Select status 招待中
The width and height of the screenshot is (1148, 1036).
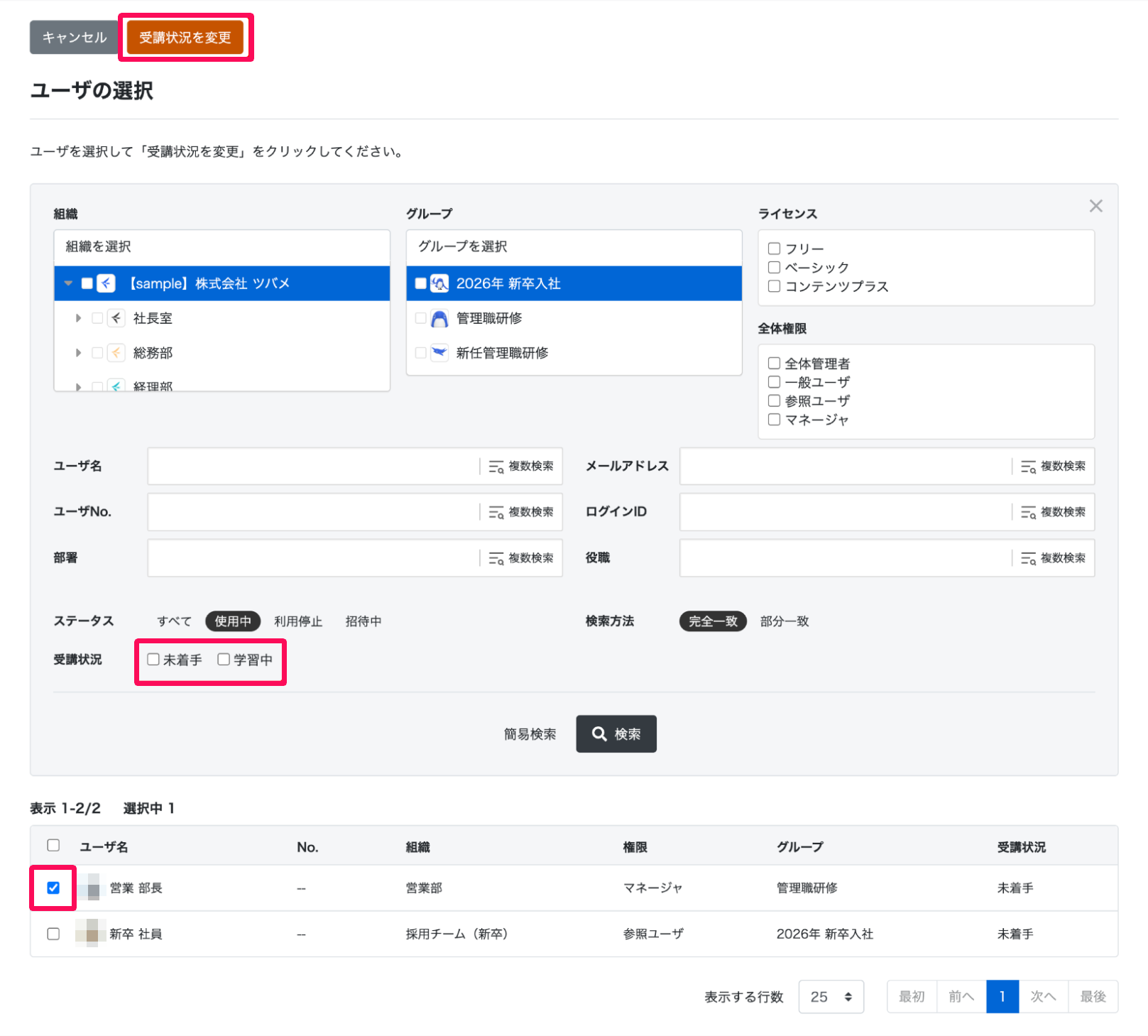coord(363,621)
